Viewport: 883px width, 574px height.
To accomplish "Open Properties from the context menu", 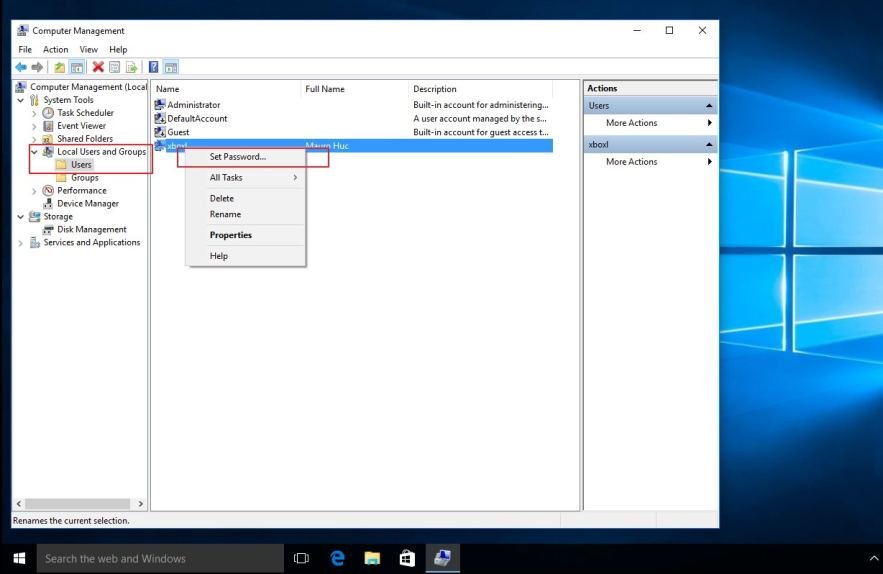I will [x=230, y=235].
